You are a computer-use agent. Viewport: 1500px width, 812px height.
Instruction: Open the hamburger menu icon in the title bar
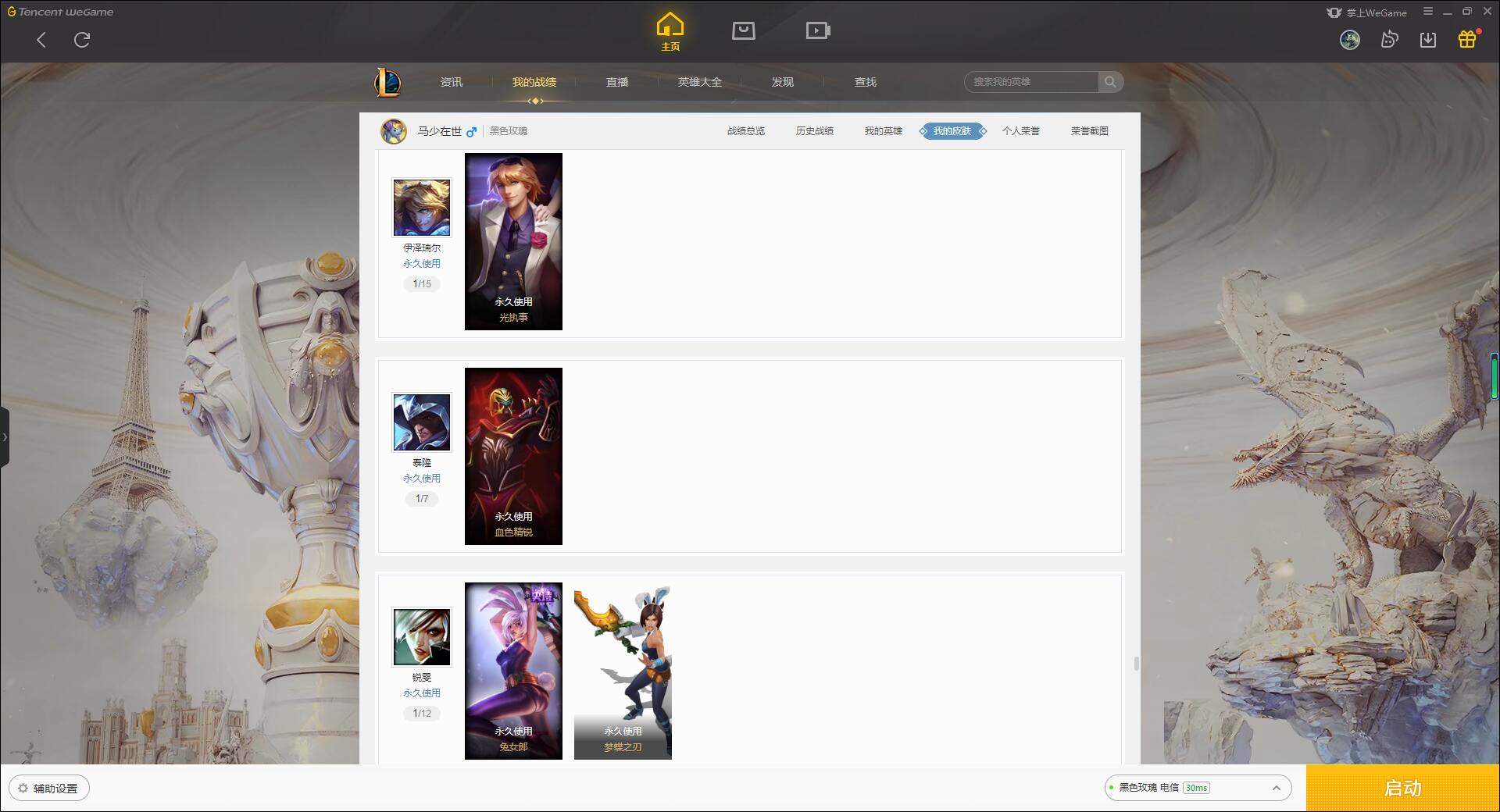pyautogui.click(x=1428, y=12)
